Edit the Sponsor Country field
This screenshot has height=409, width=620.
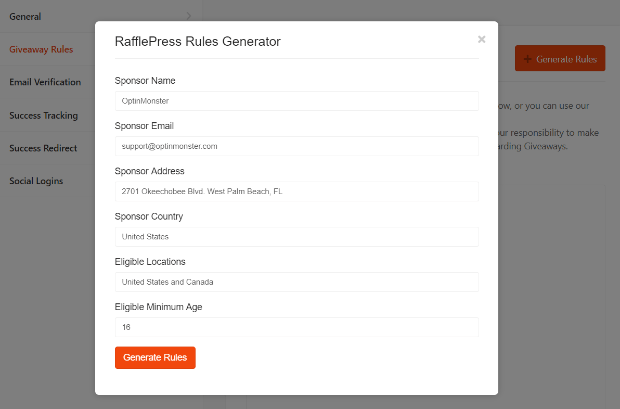click(x=297, y=237)
